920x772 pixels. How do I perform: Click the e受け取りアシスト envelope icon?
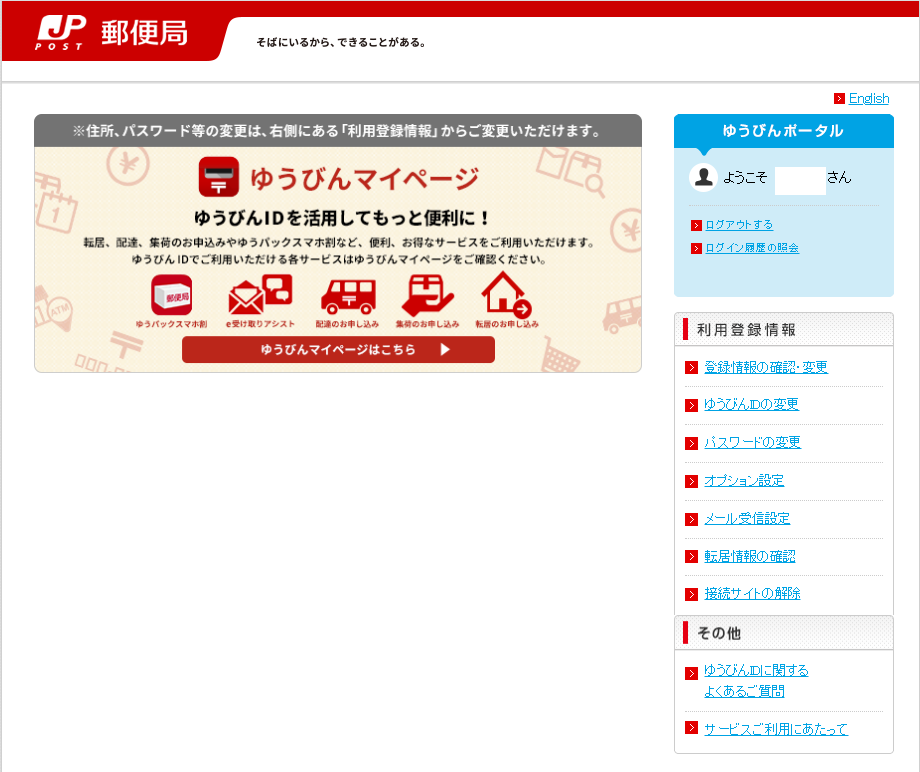pyautogui.click(x=260, y=294)
